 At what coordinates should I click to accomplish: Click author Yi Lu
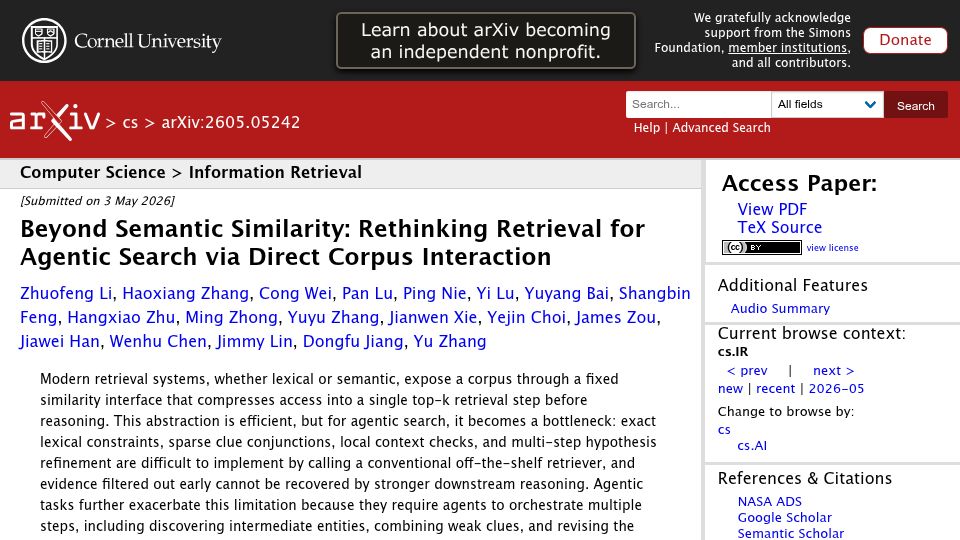(x=495, y=293)
